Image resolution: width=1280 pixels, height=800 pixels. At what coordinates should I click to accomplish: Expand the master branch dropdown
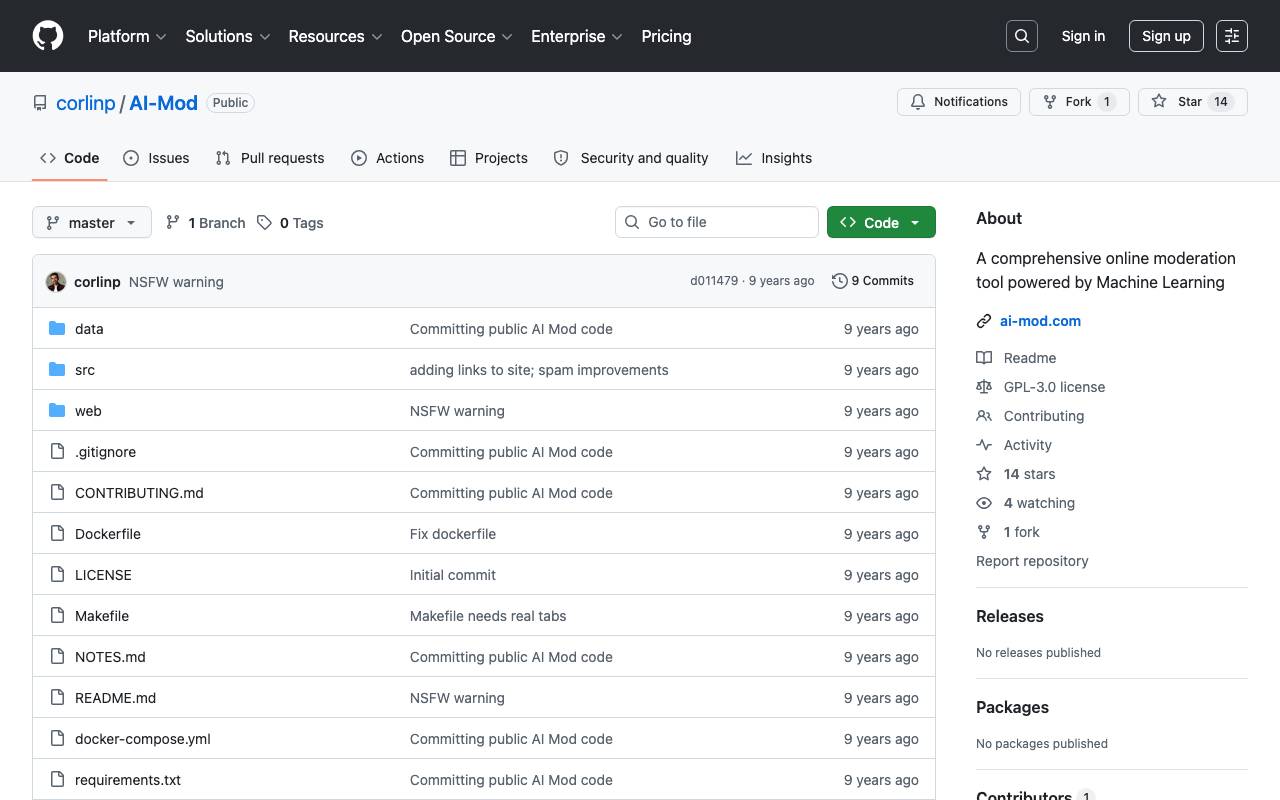coord(92,222)
